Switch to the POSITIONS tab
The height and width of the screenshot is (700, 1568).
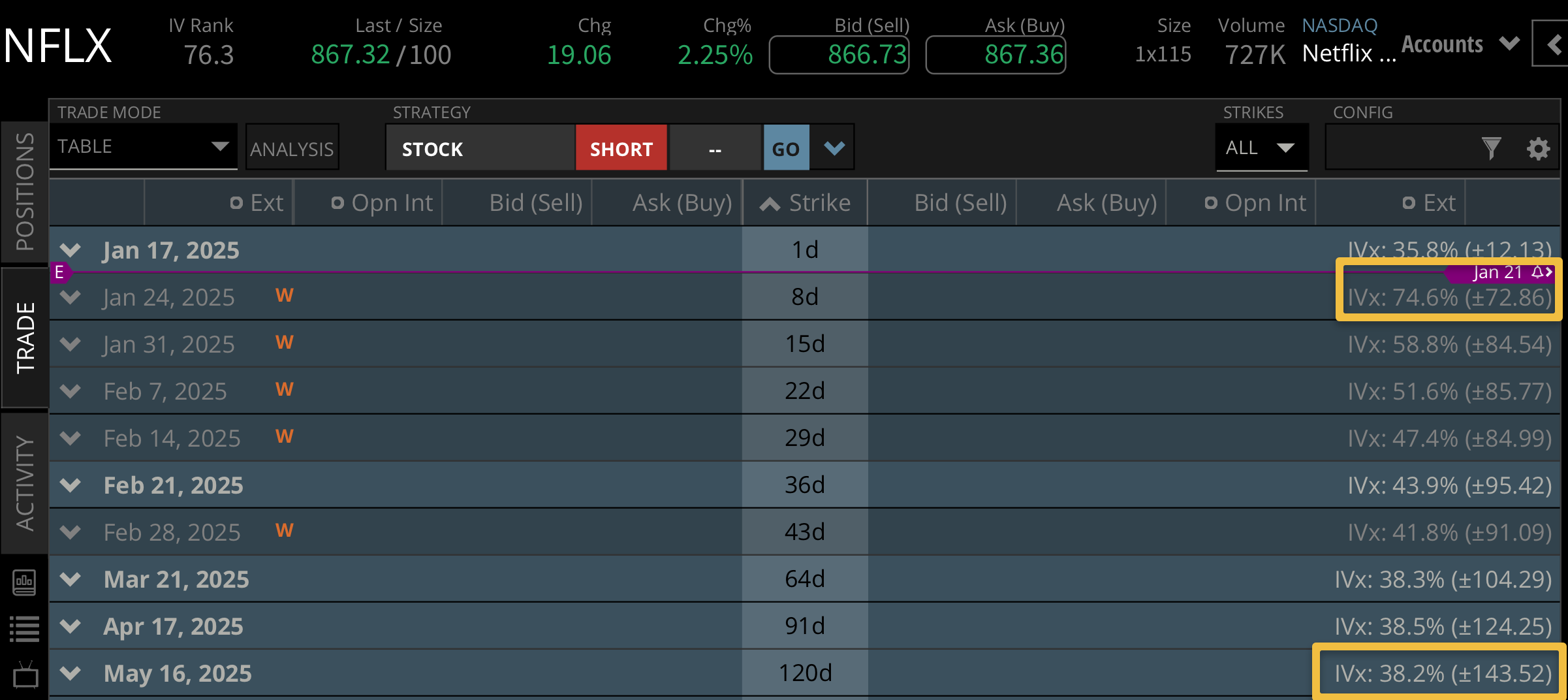click(25, 192)
